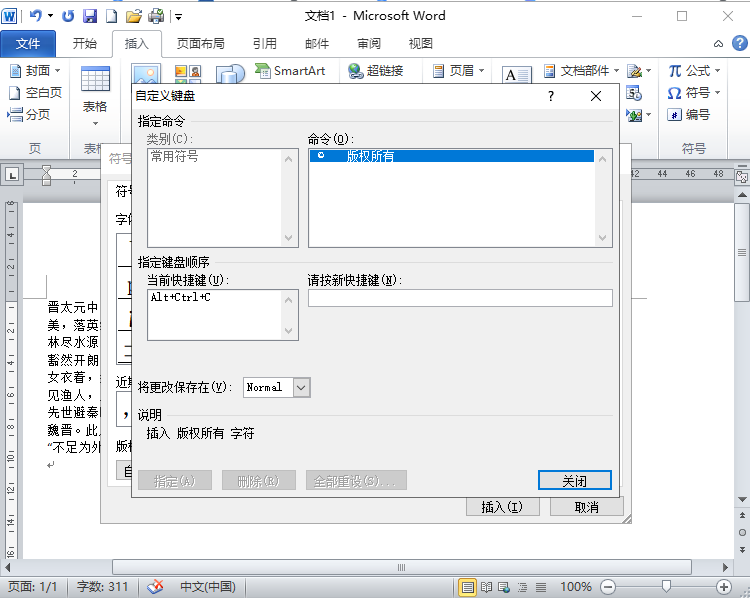Click the Redo icon in quick access toolbar
750x598 pixels.
click(x=67, y=16)
